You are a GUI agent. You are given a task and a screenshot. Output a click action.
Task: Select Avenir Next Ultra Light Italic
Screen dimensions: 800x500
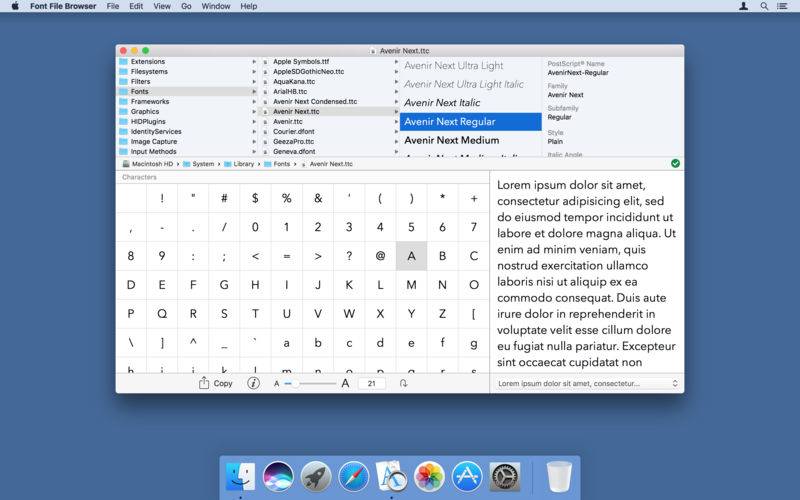click(x=464, y=84)
